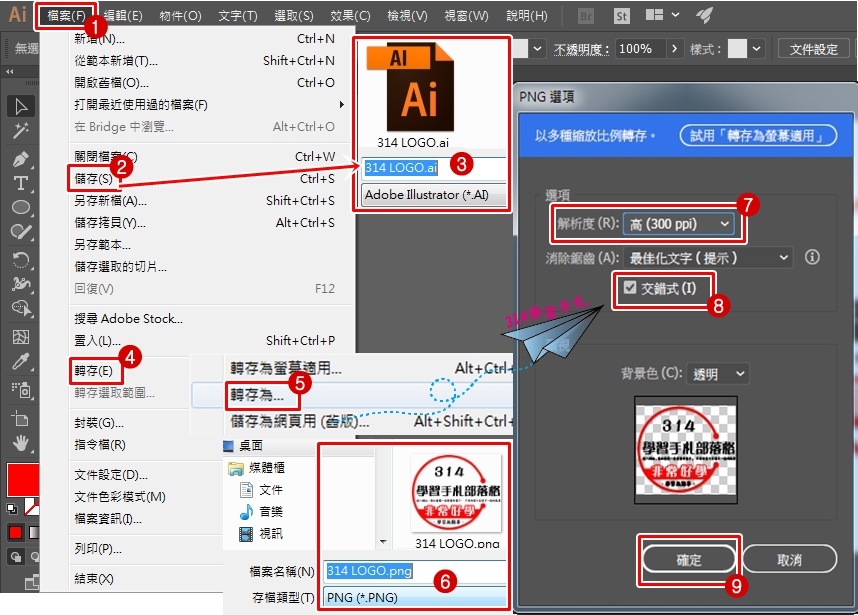Select the Ellipse tool
Viewport: 858px width, 615px height.
pos(21,207)
